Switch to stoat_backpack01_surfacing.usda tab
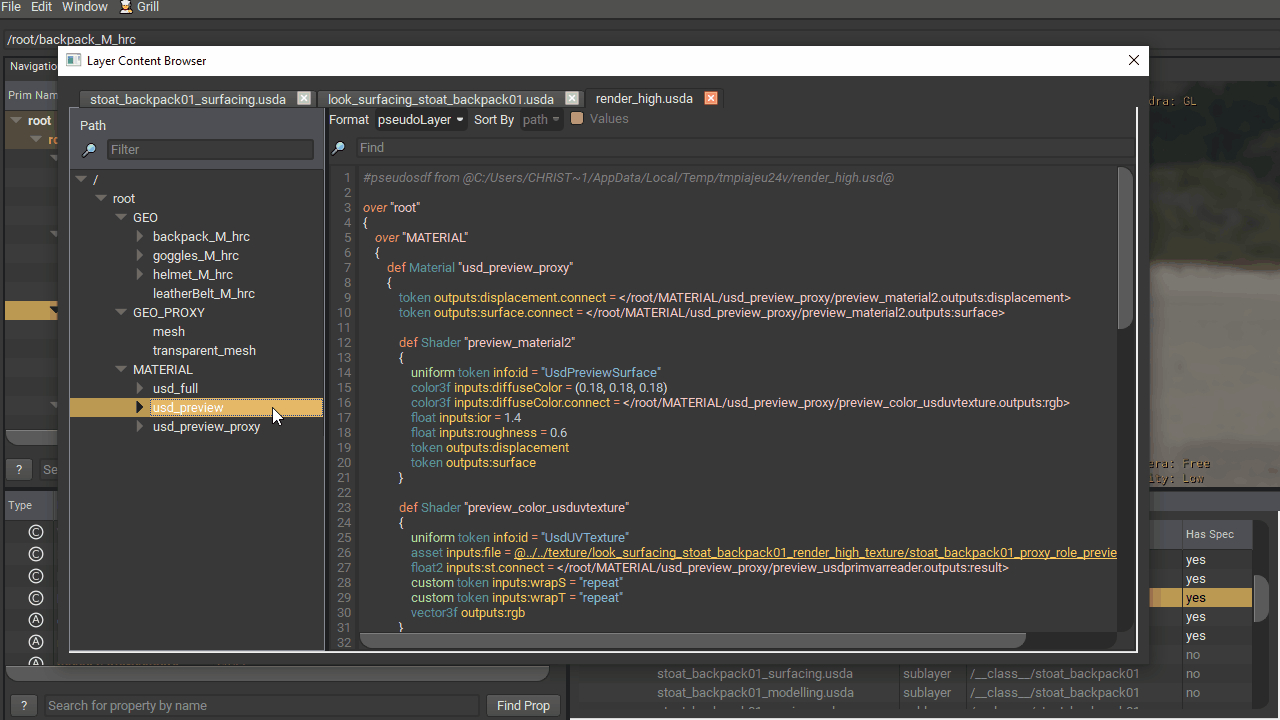The width and height of the screenshot is (1280, 720). click(x=188, y=99)
